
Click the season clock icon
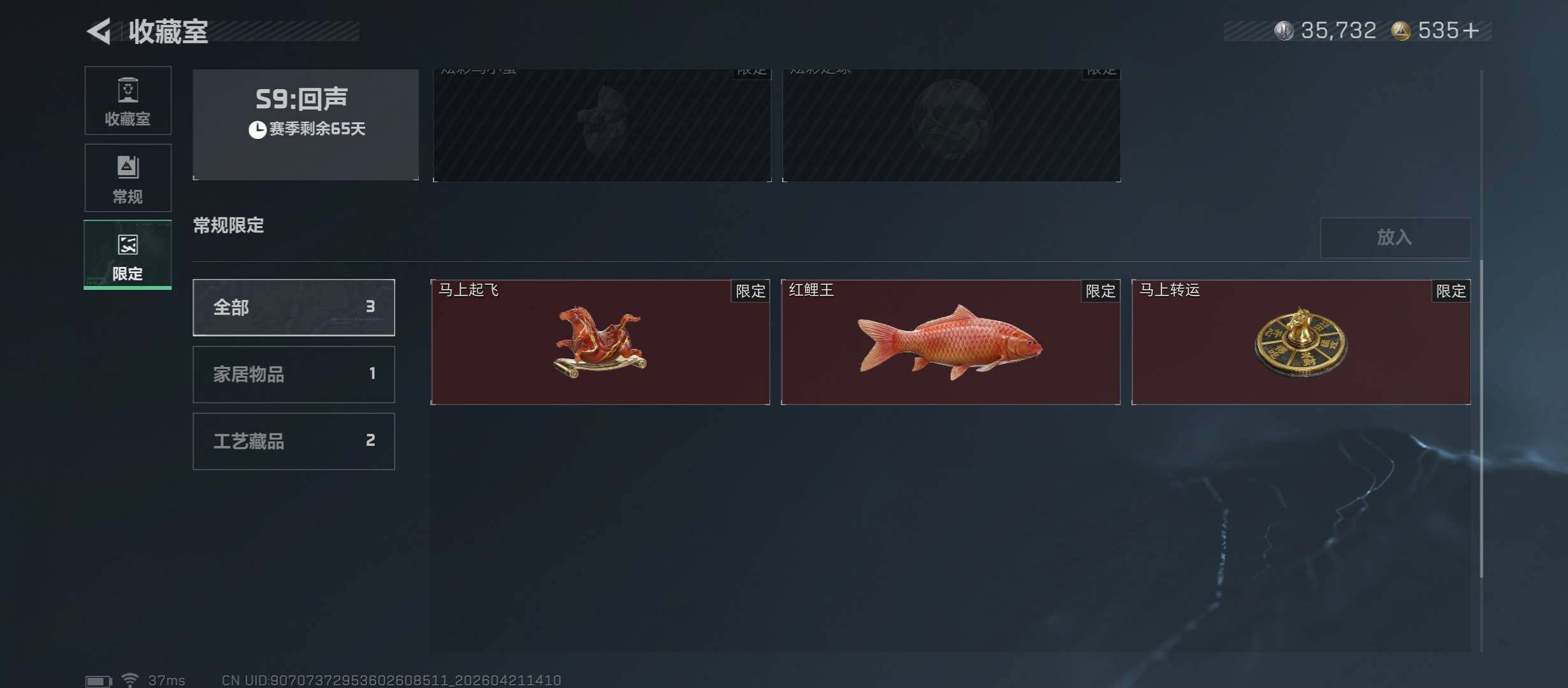[x=257, y=129]
